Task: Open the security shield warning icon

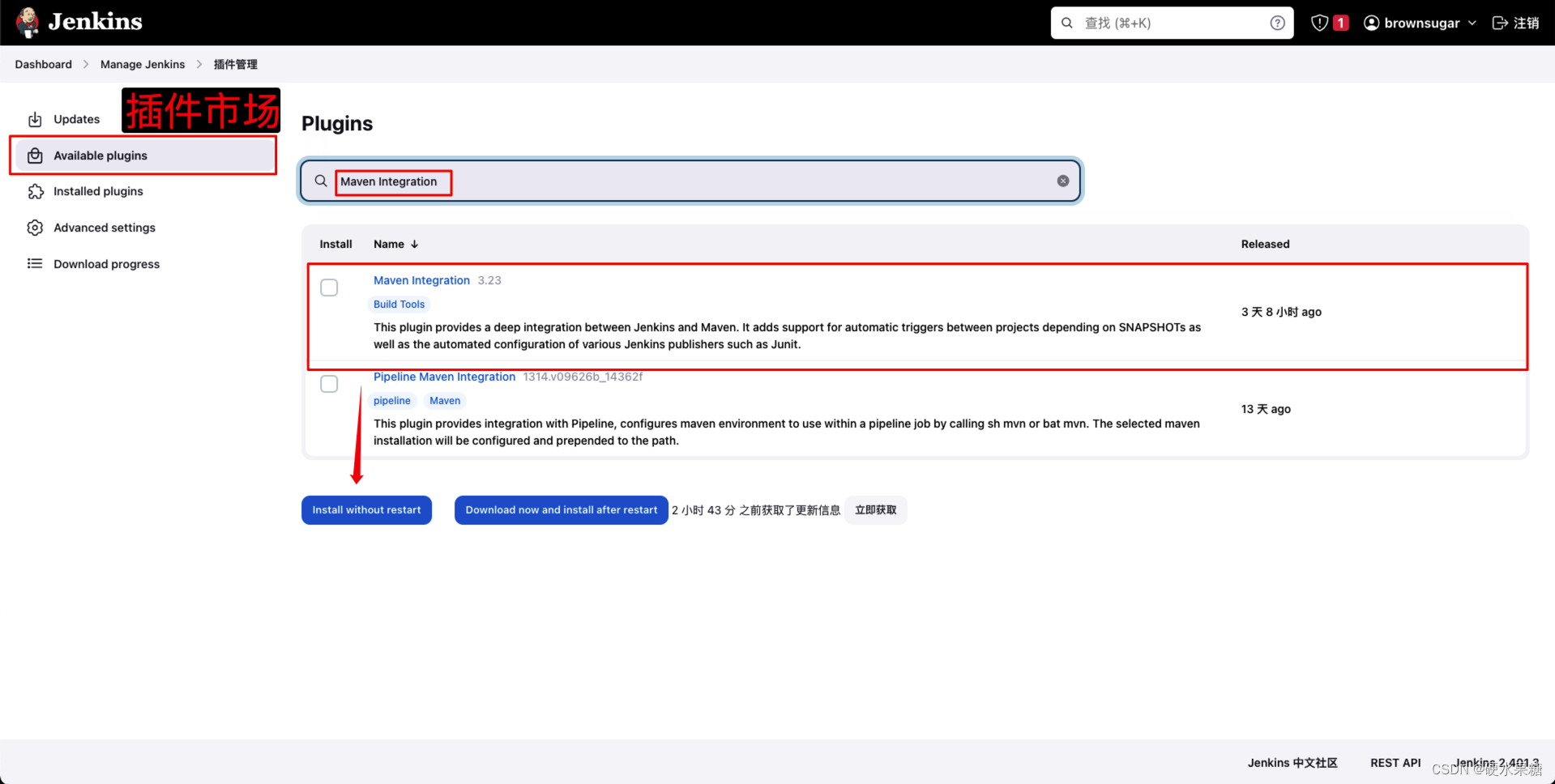Action: click(x=1319, y=23)
